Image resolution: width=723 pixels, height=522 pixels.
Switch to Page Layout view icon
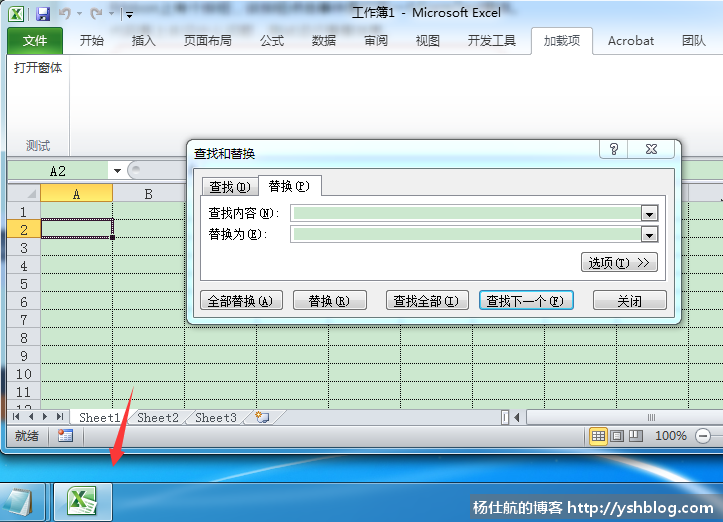pyautogui.click(x=617, y=435)
